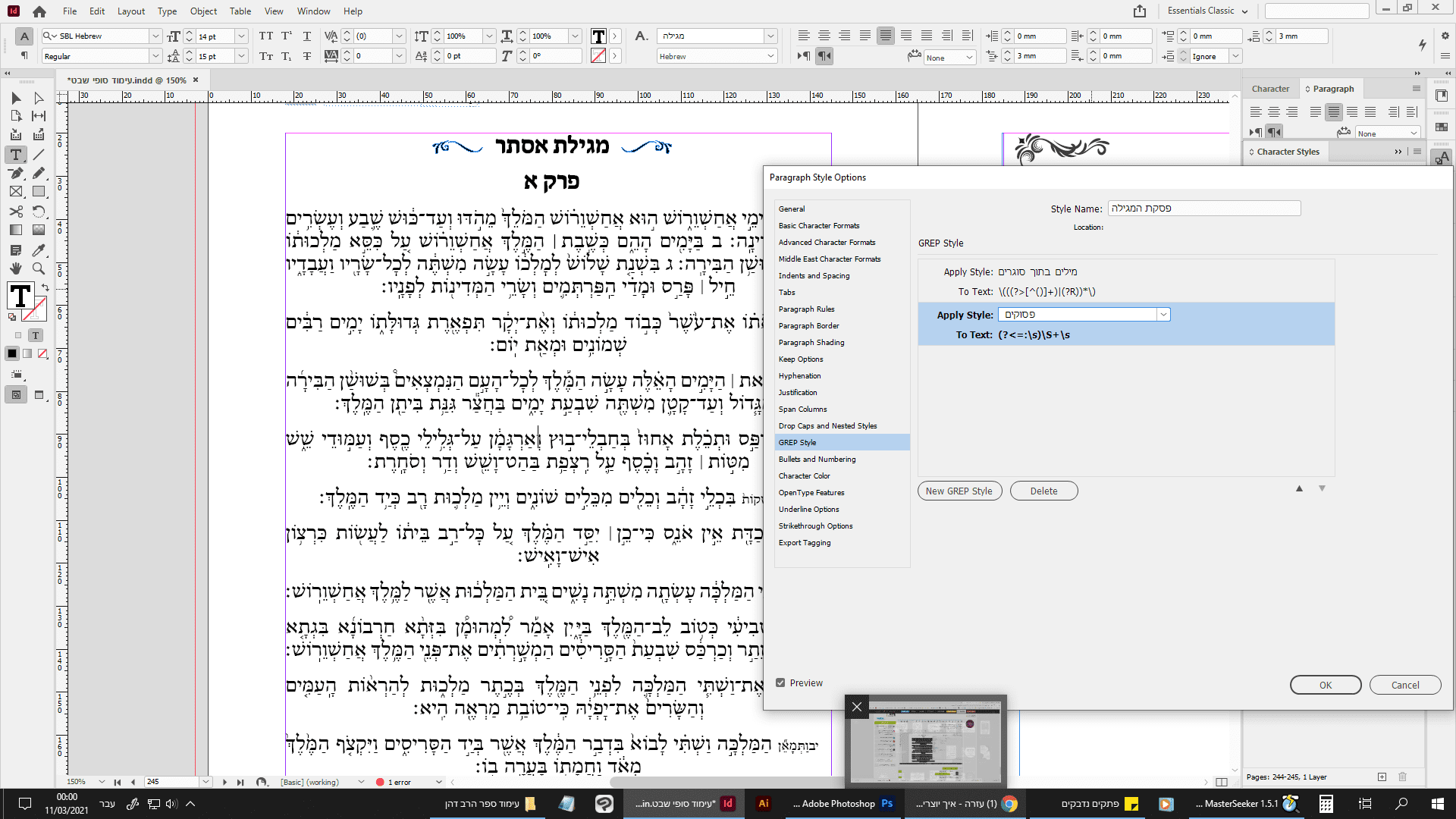Toggle right-to-left paragraph direction button

tap(824, 56)
